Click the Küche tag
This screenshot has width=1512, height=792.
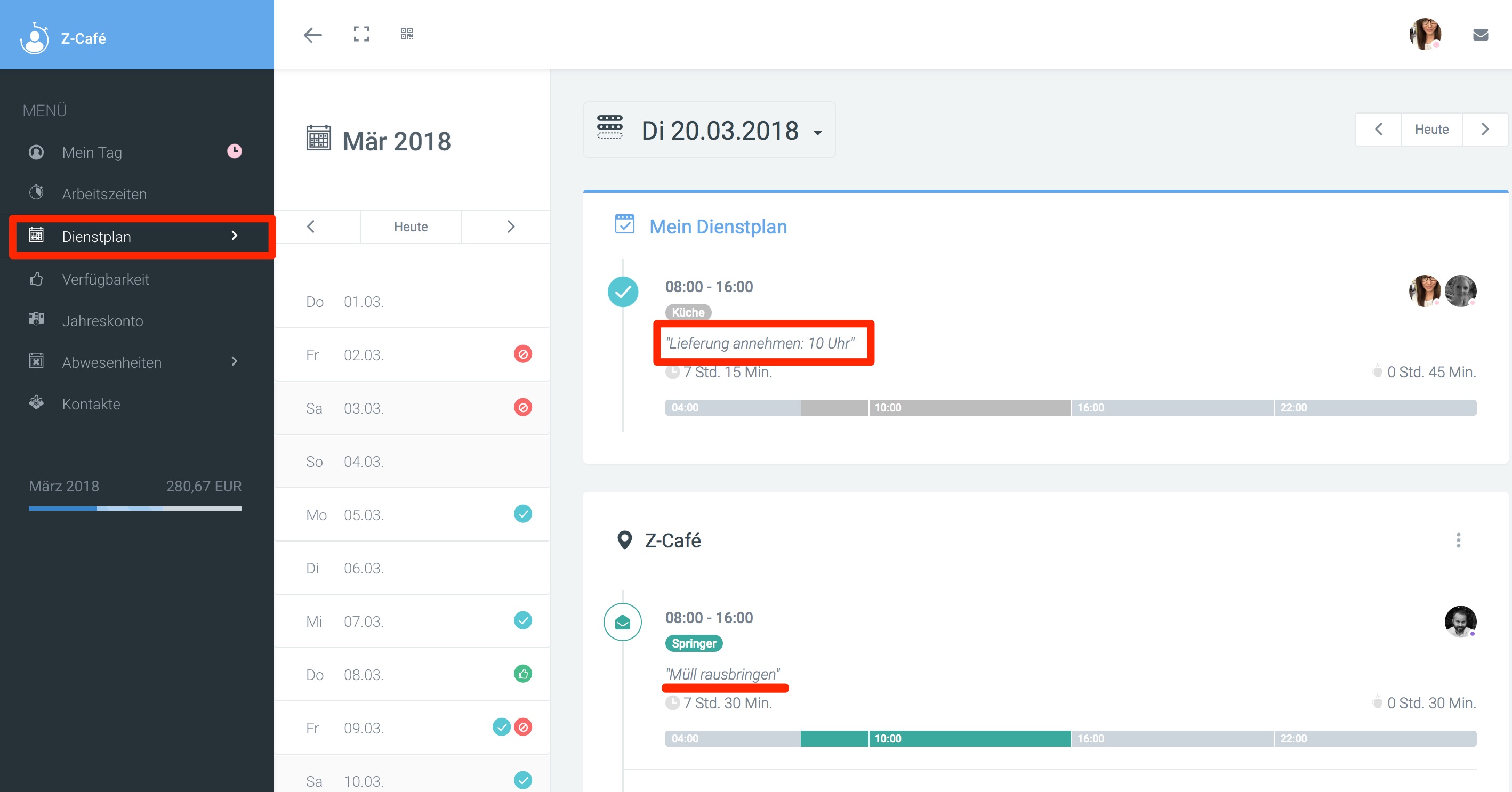coord(688,312)
